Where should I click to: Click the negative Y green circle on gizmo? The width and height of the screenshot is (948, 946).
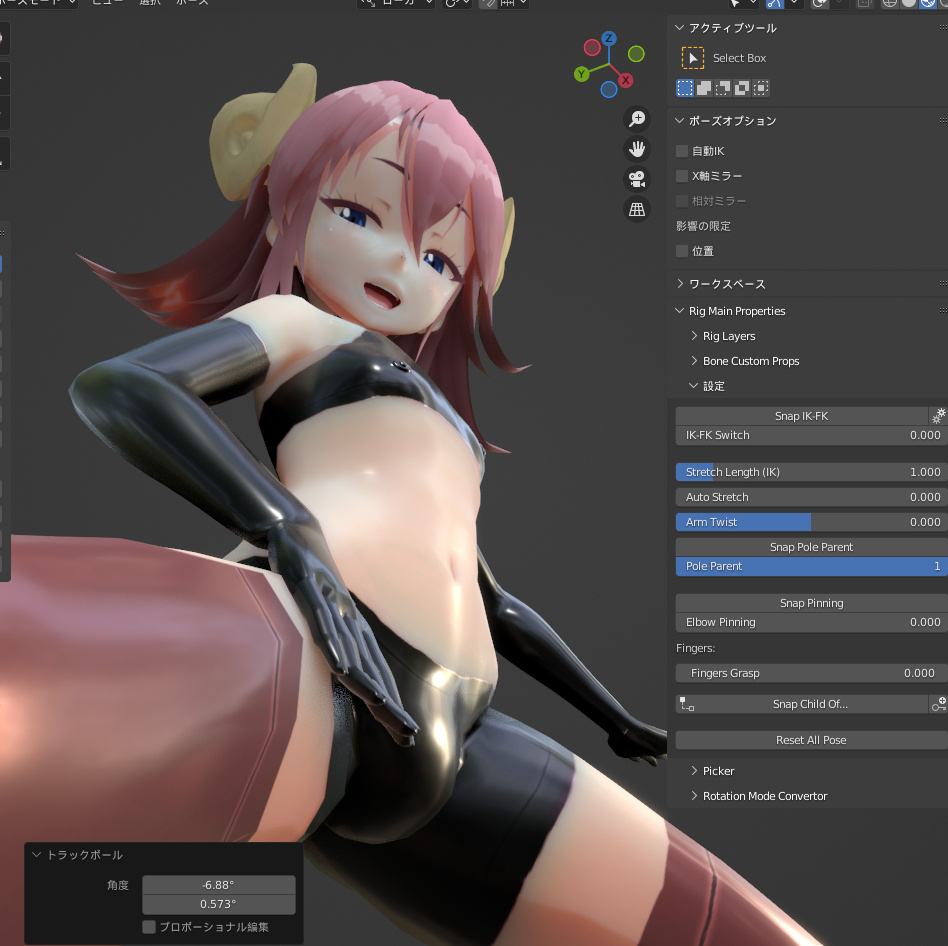[x=636, y=54]
